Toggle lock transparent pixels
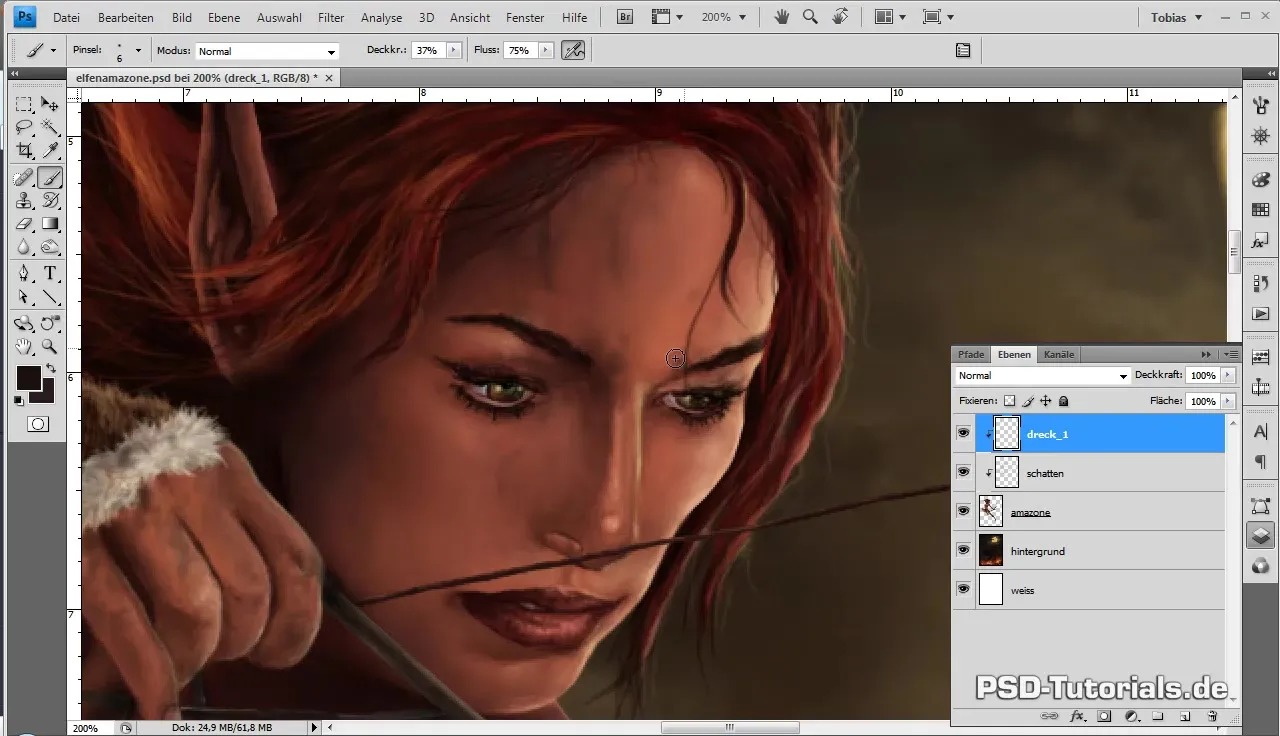Viewport: 1280px width, 736px height. [1010, 401]
